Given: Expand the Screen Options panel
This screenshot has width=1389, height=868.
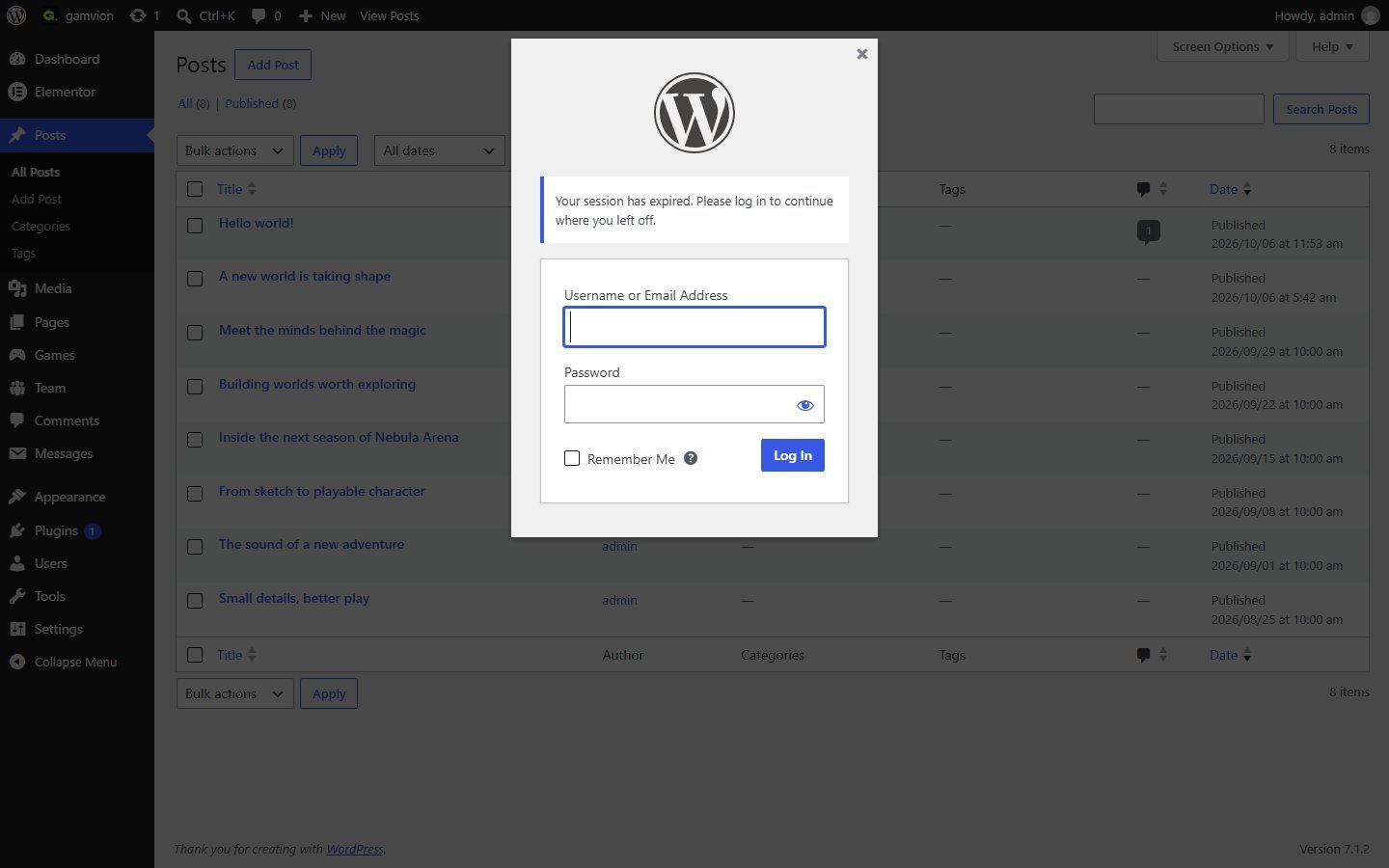Looking at the screenshot, I should pos(1223,46).
